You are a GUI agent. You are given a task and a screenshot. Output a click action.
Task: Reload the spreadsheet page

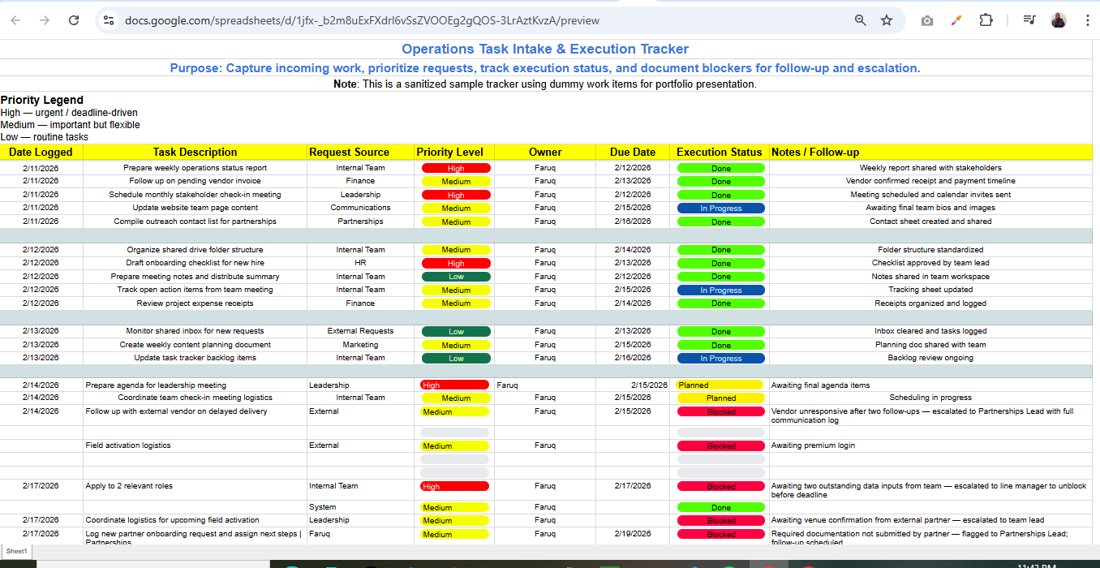tap(74, 20)
